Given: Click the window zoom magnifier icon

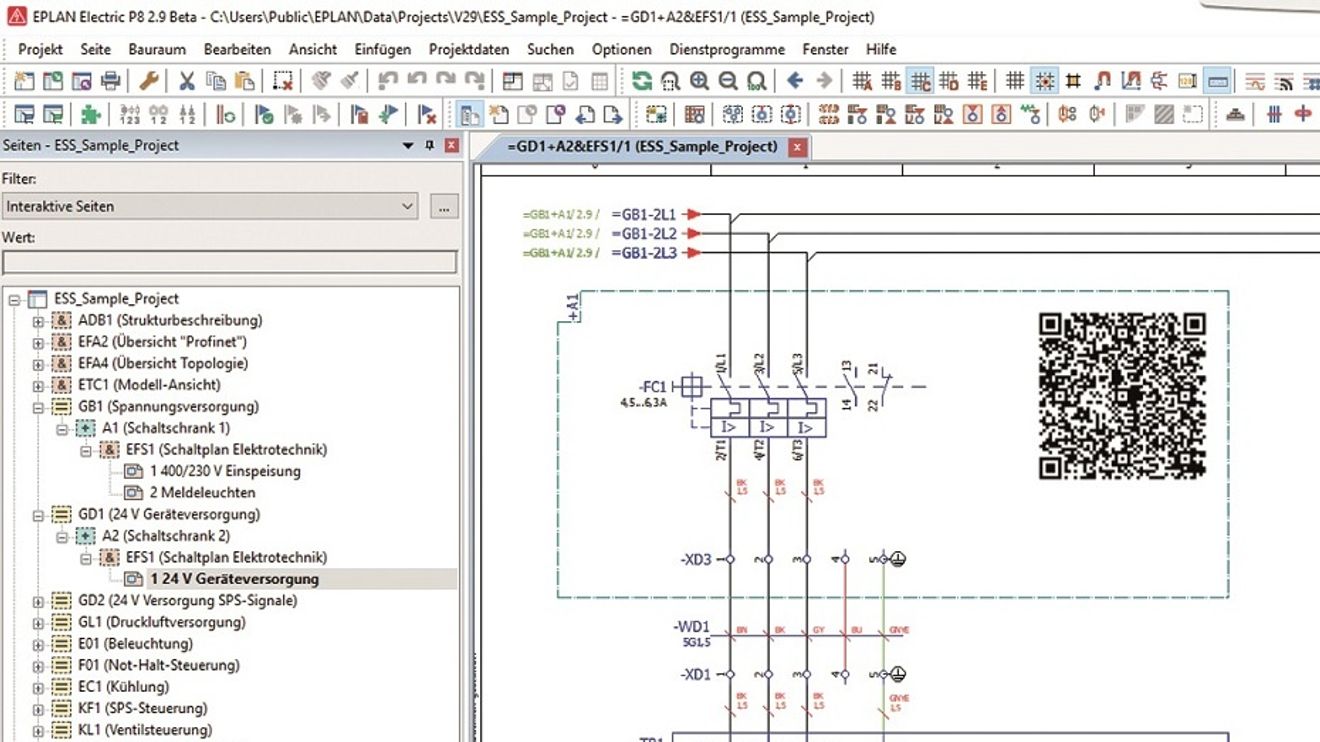Looking at the screenshot, I should tap(671, 81).
